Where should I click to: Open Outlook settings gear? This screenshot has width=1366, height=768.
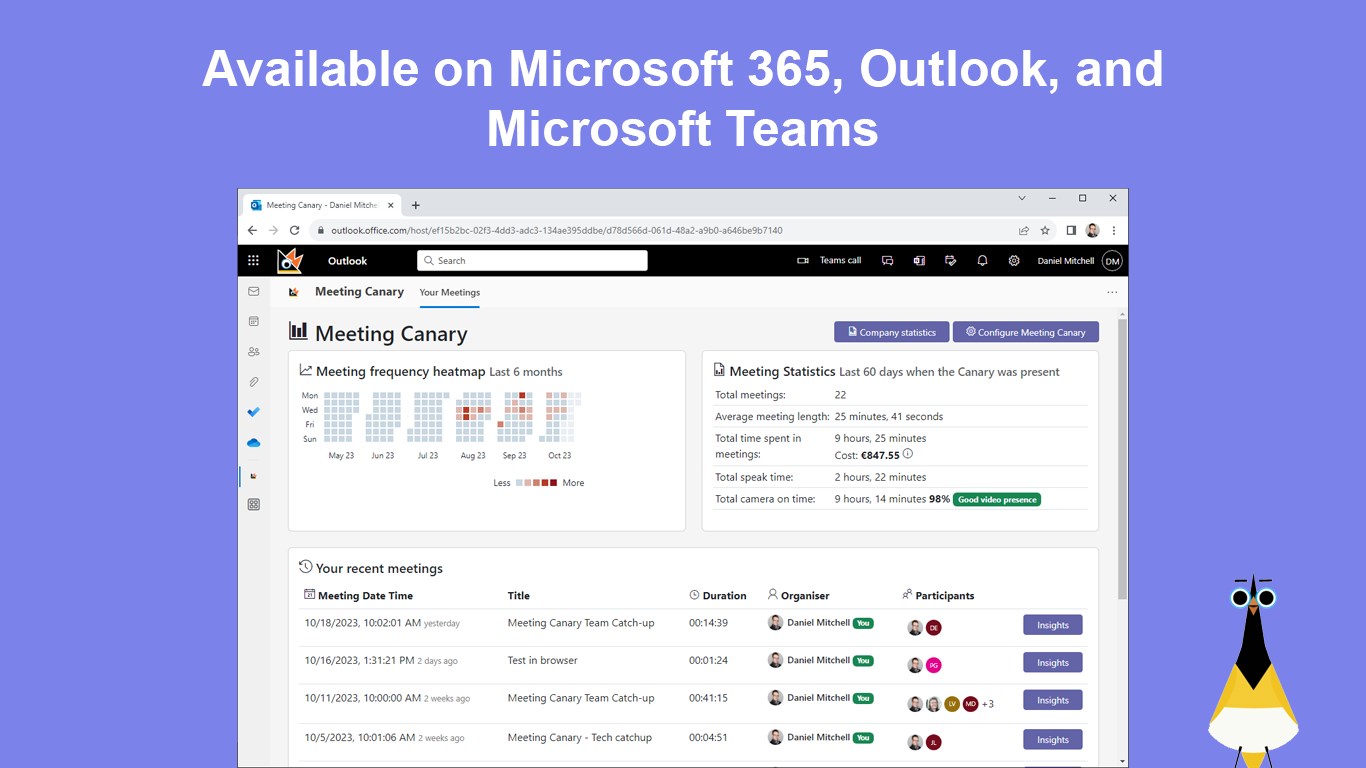(1014, 261)
